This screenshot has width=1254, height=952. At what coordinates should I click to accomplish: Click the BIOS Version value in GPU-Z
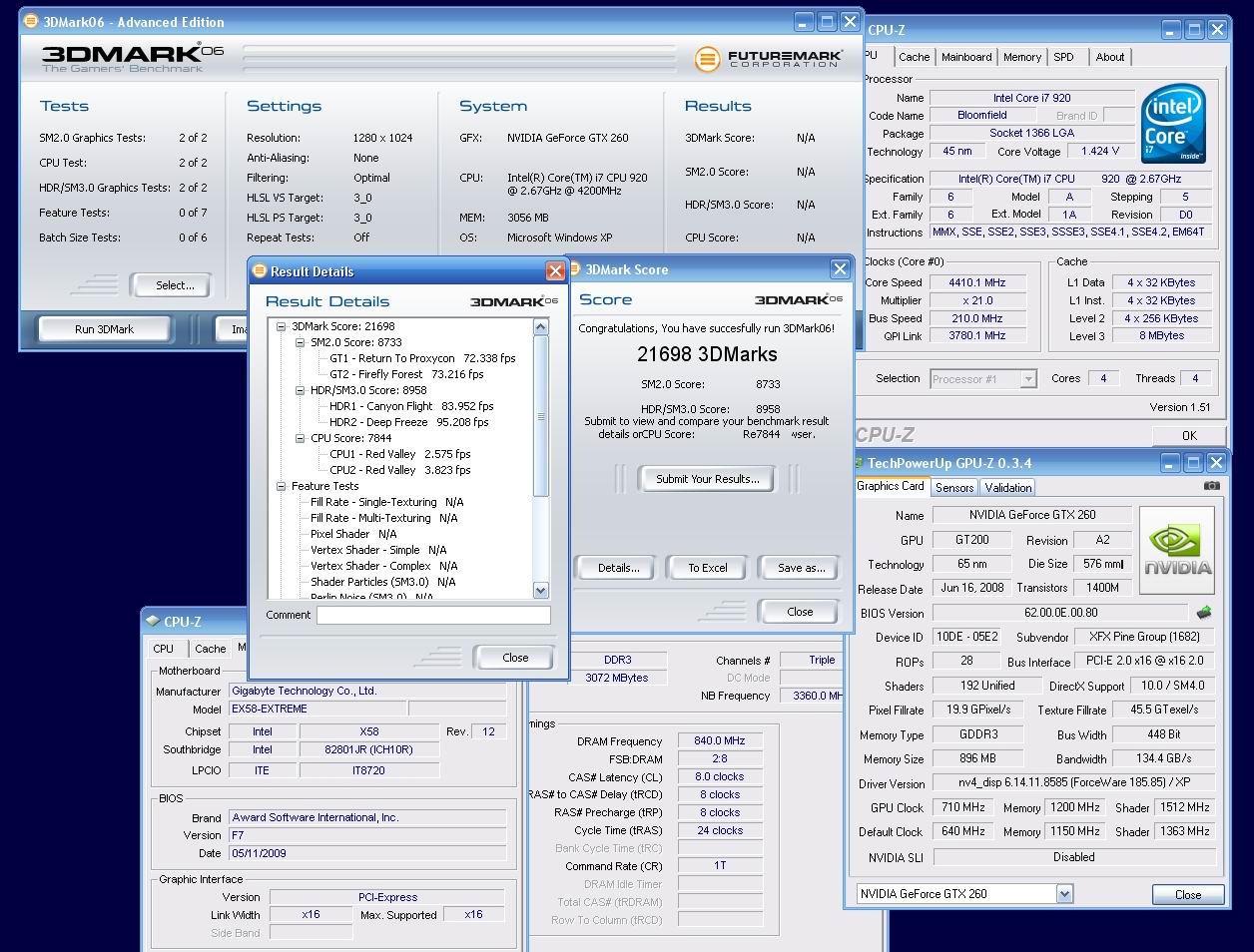(1060, 613)
